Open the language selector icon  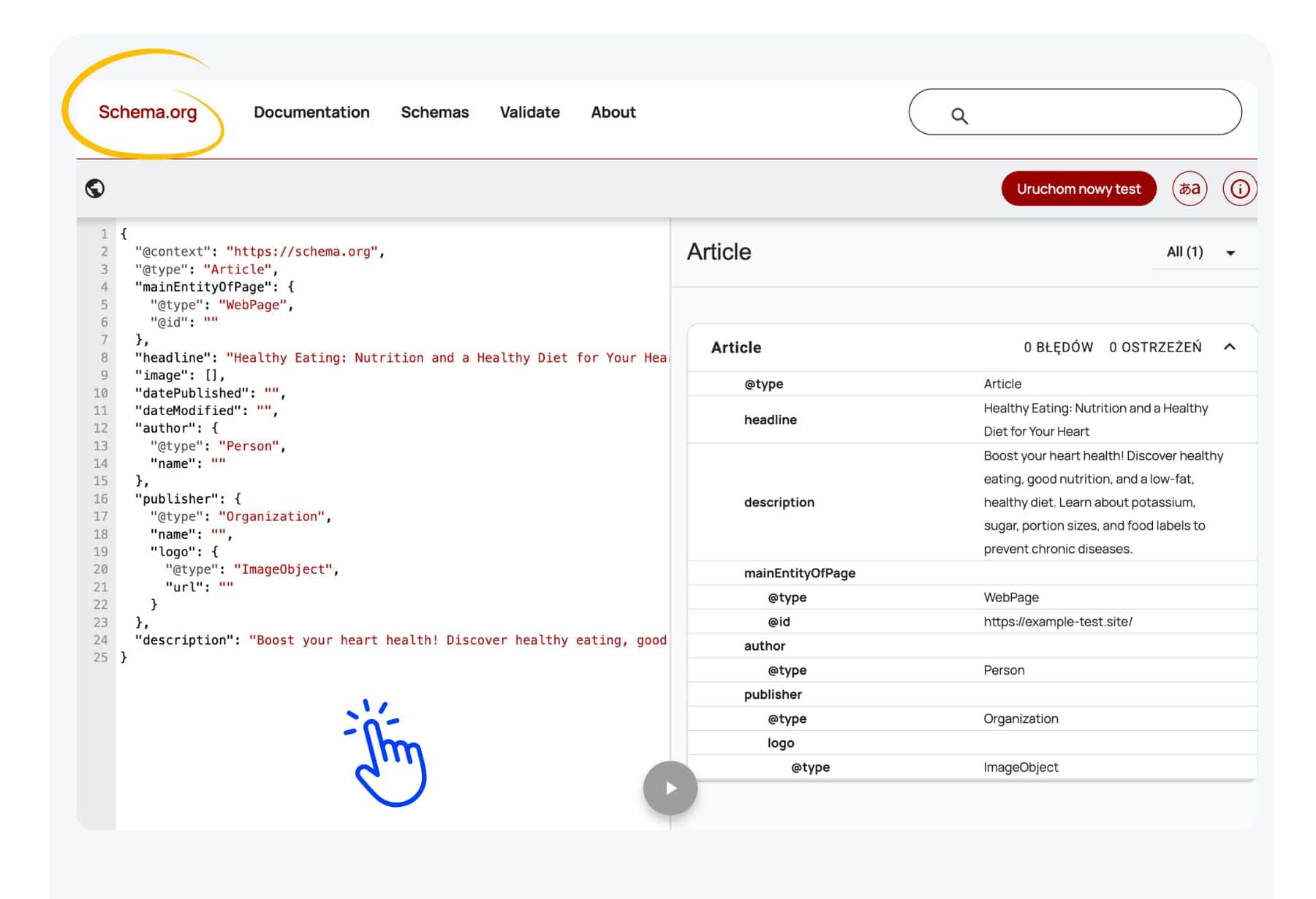[x=1190, y=189]
